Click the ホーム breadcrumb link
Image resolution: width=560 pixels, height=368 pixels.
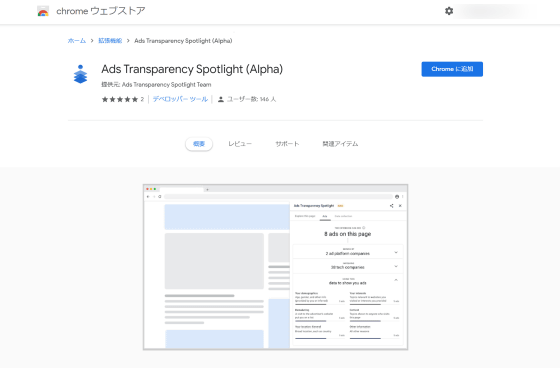[77, 41]
